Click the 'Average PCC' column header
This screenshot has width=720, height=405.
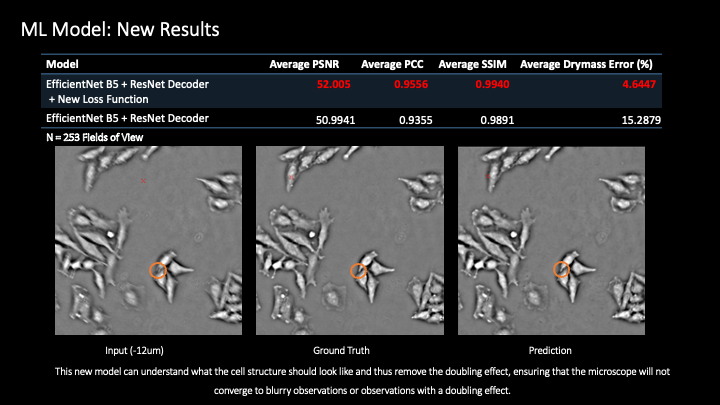[394, 65]
